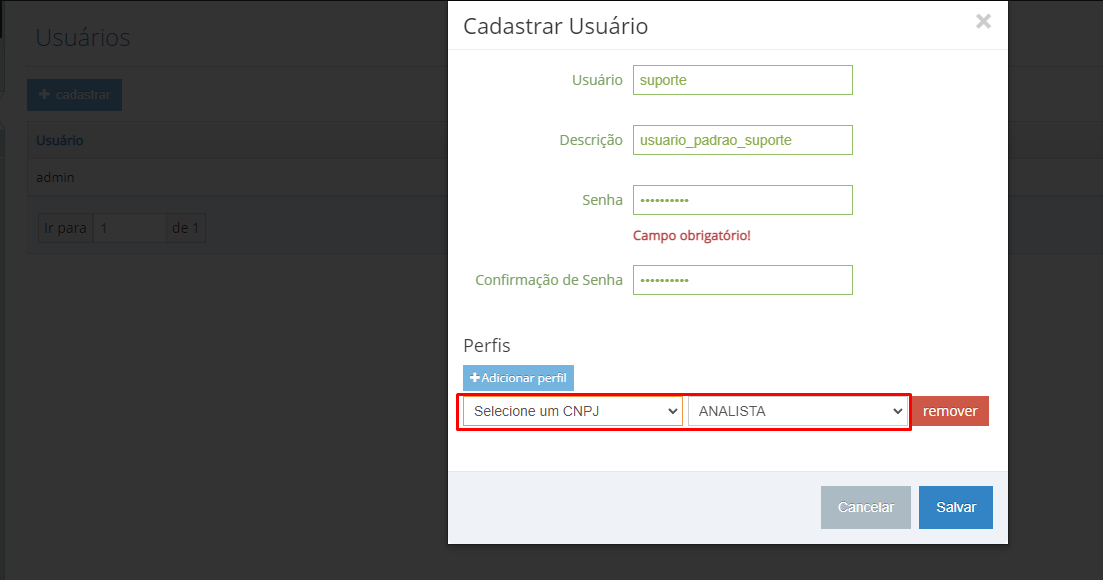The width and height of the screenshot is (1103, 580).
Task: Focus the Usuário field containing suporte
Action: pyautogui.click(x=743, y=80)
